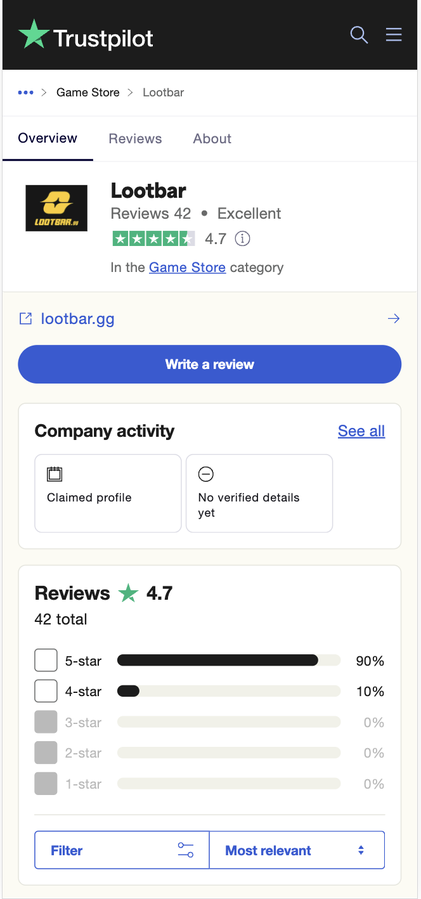This screenshot has height=899, width=421.
Task: Click the Trustpilot star logo
Action: [34, 34]
